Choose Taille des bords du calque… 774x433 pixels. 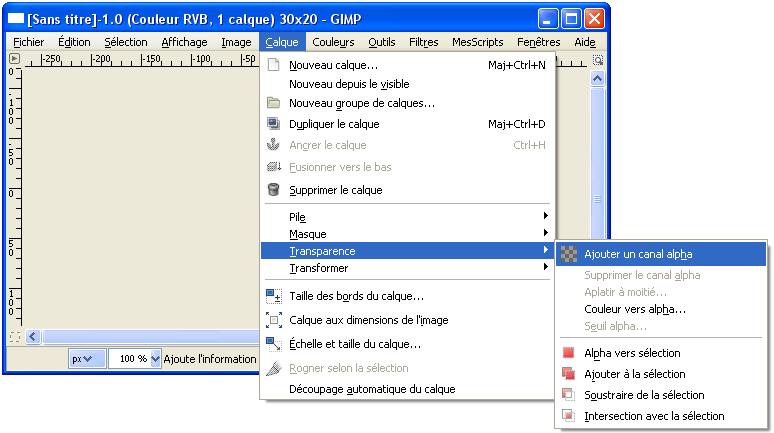(x=407, y=296)
